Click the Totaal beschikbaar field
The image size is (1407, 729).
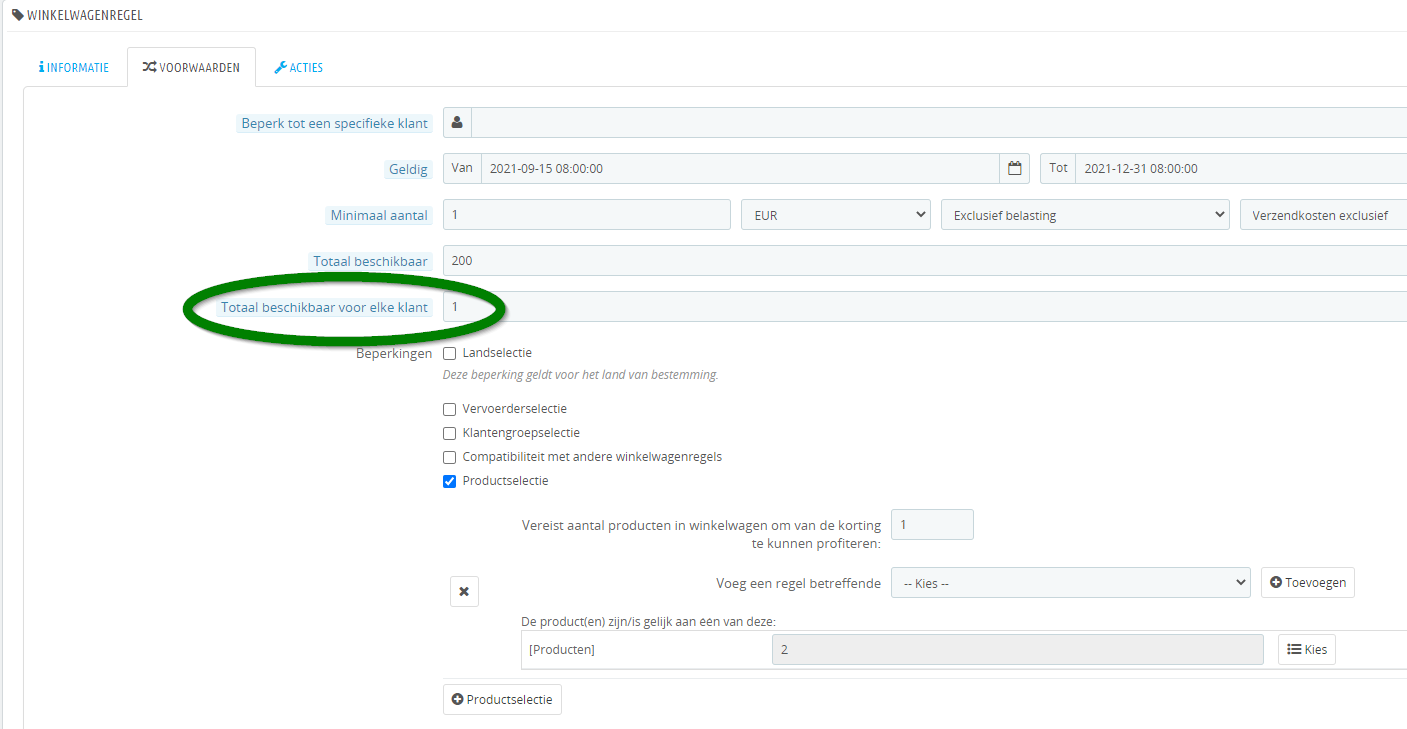coord(925,261)
